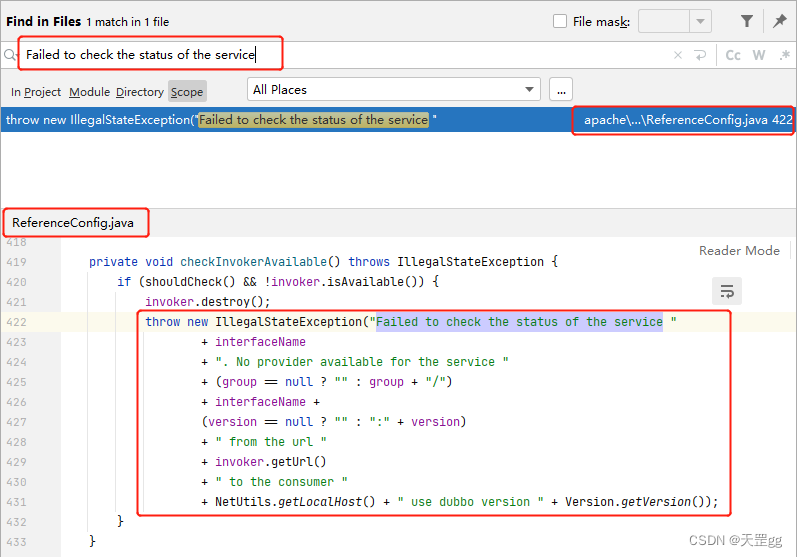Open the All Places scope dropdown
Image resolution: width=797 pixels, height=557 pixels.
tap(393, 89)
